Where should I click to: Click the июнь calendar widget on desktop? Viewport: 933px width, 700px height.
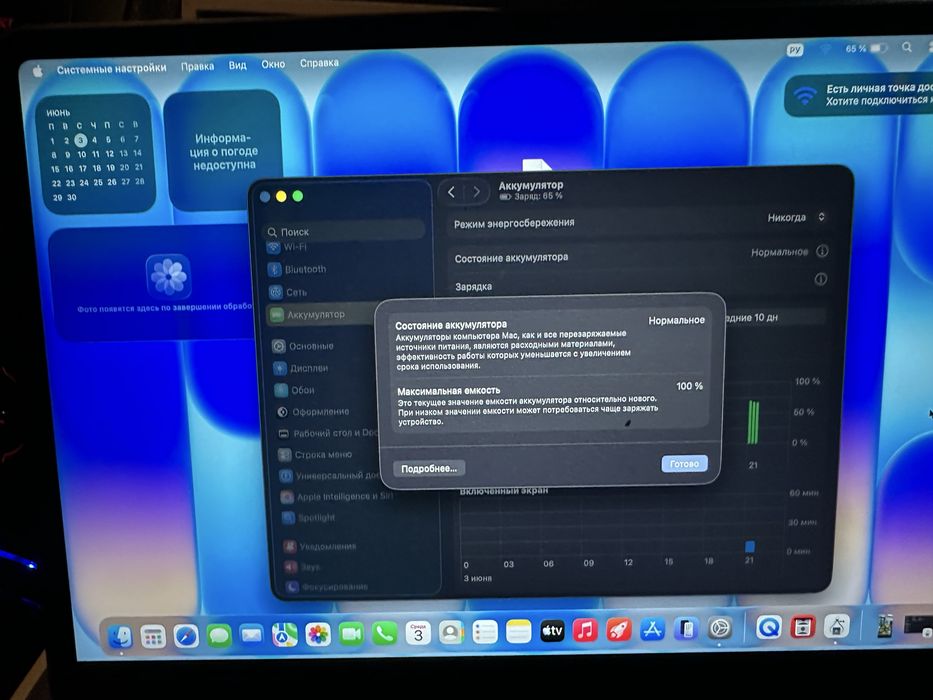click(x=95, y=155)
